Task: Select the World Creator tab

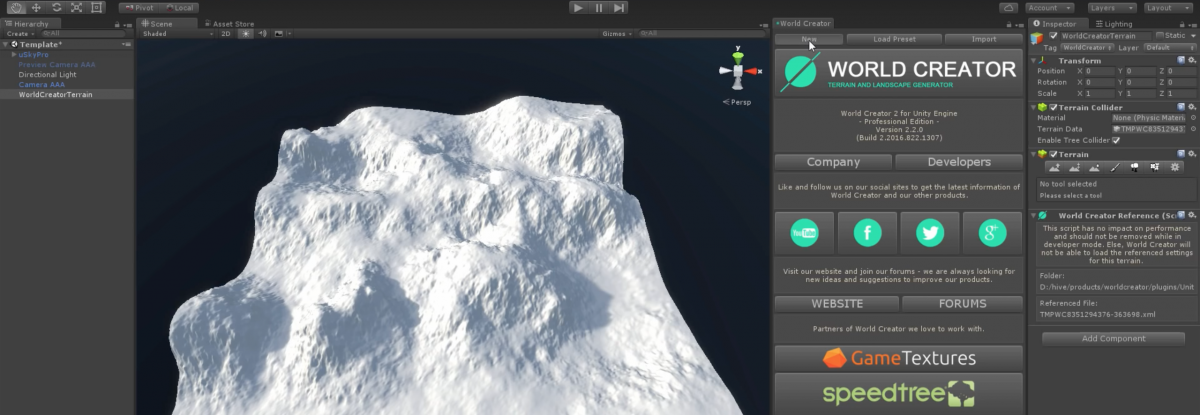Action: (805, 23)
